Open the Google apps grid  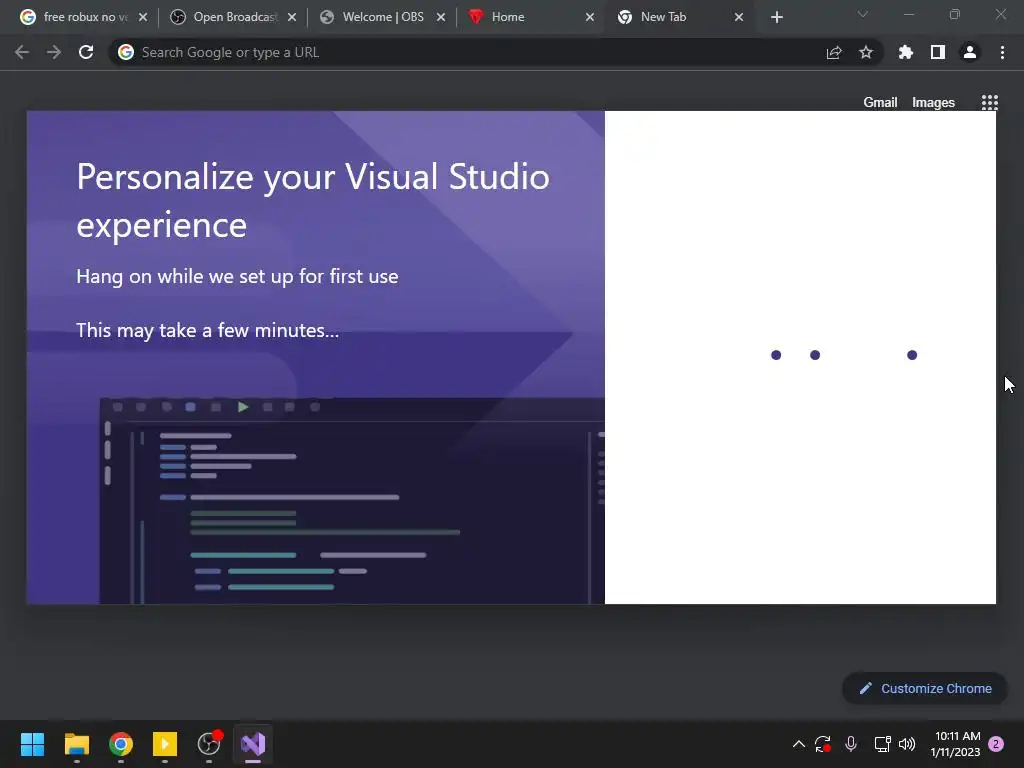click(989, 103)
